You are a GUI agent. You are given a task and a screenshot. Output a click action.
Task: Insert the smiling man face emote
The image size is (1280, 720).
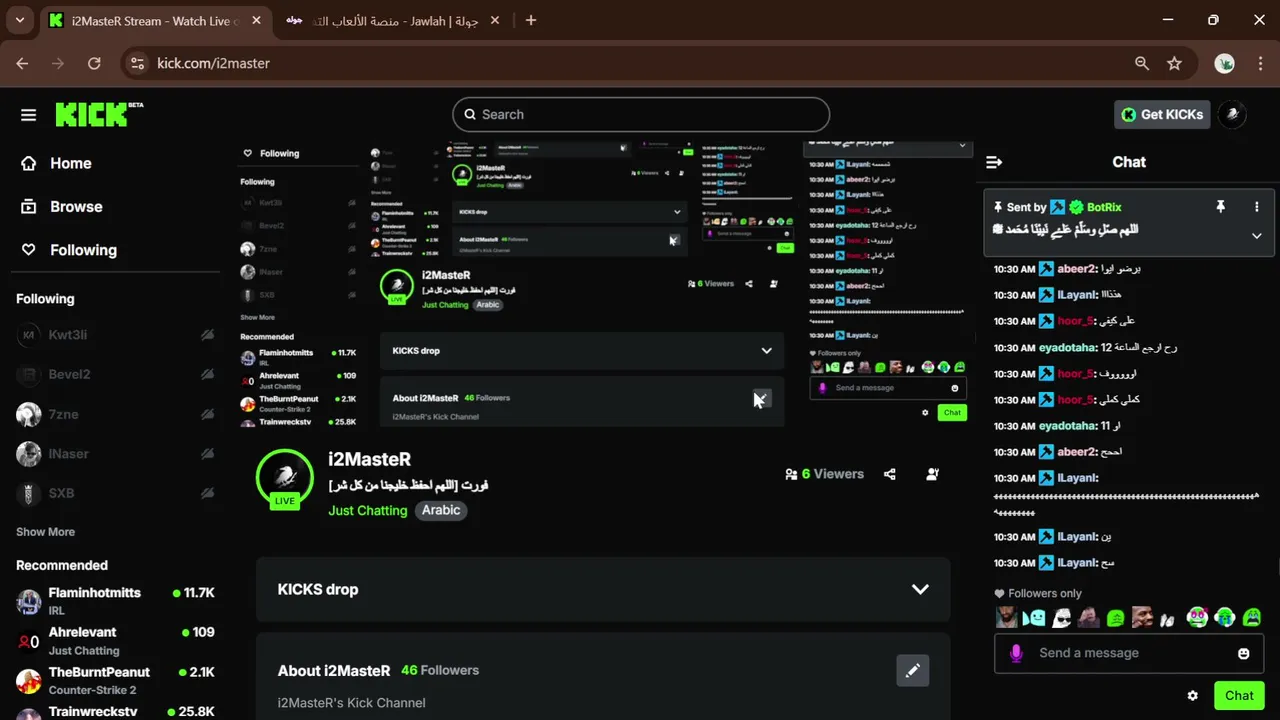[x=1143, y=618]
